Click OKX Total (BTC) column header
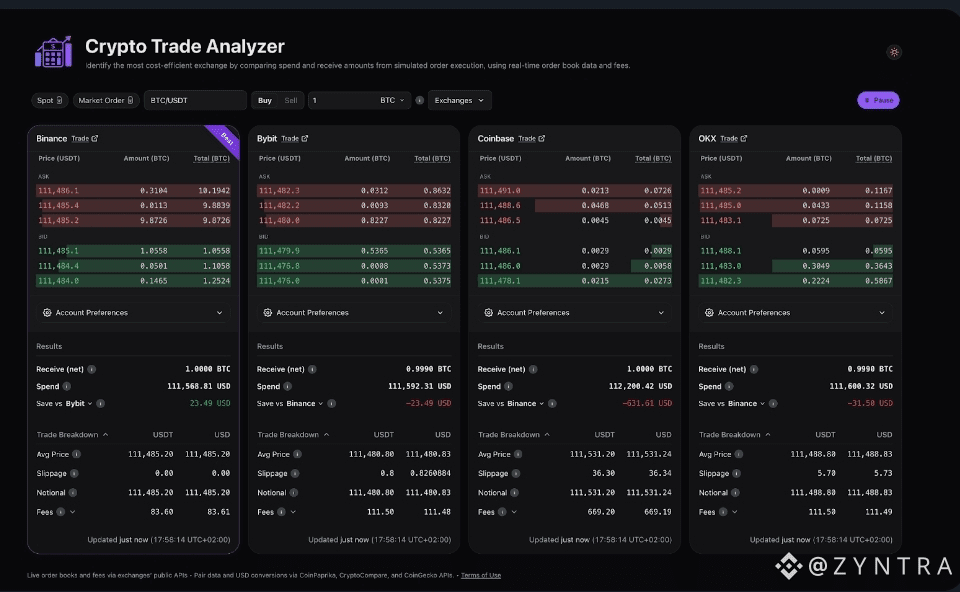960x592 pixels. [x=874, y=159]
